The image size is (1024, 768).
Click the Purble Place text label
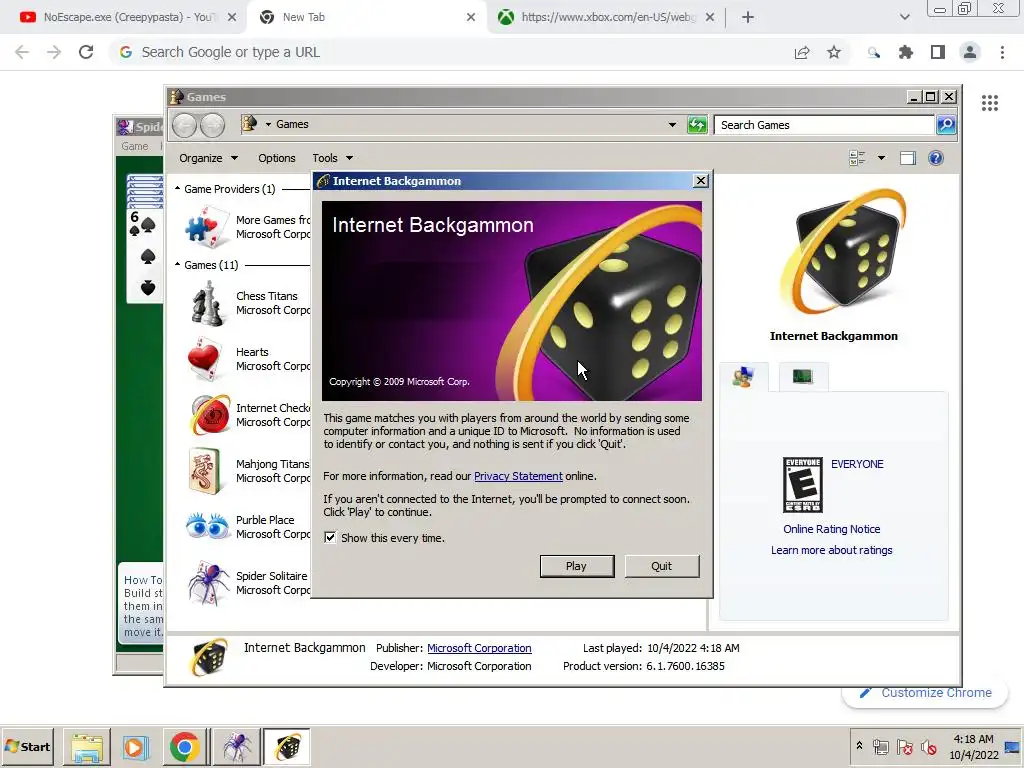[265, 520]
